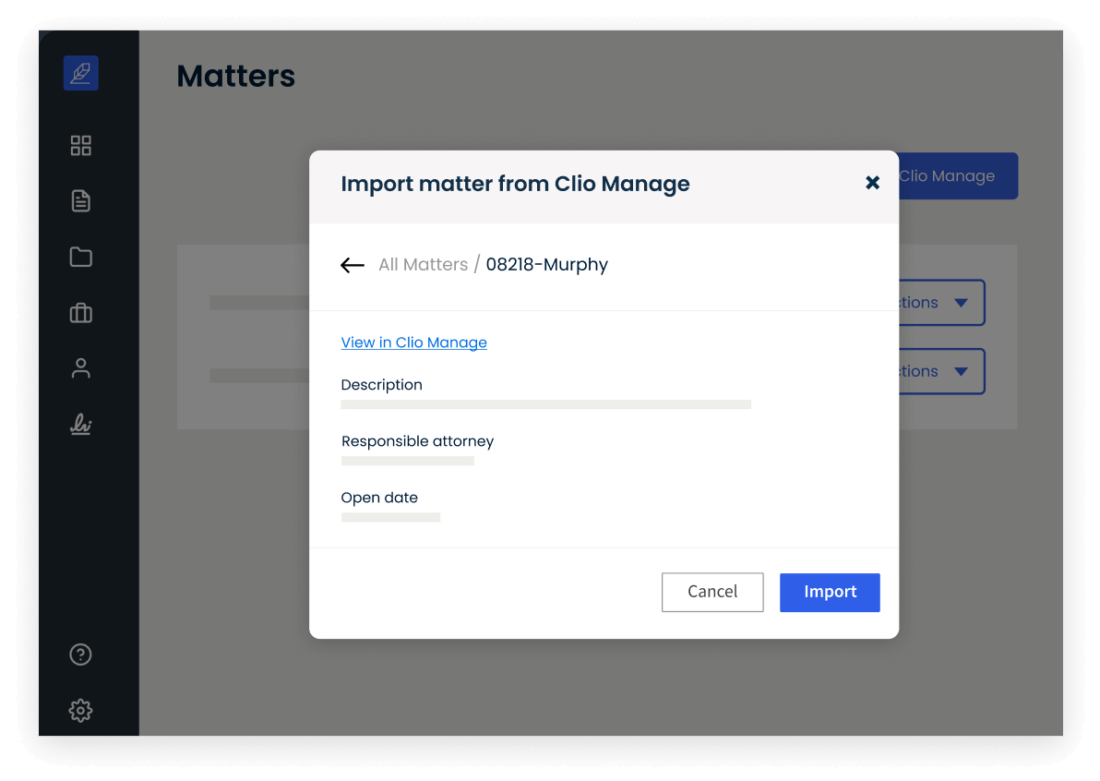The image size is (1100, 781).
Task: Open the dashboard grid icon
Action: [x=80, y=144]
